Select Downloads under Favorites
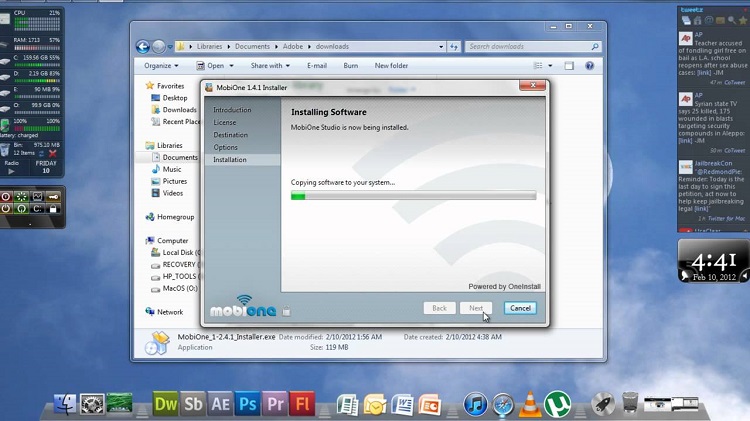This screenshot has width=750, height=421. click(x=179, y=110)
